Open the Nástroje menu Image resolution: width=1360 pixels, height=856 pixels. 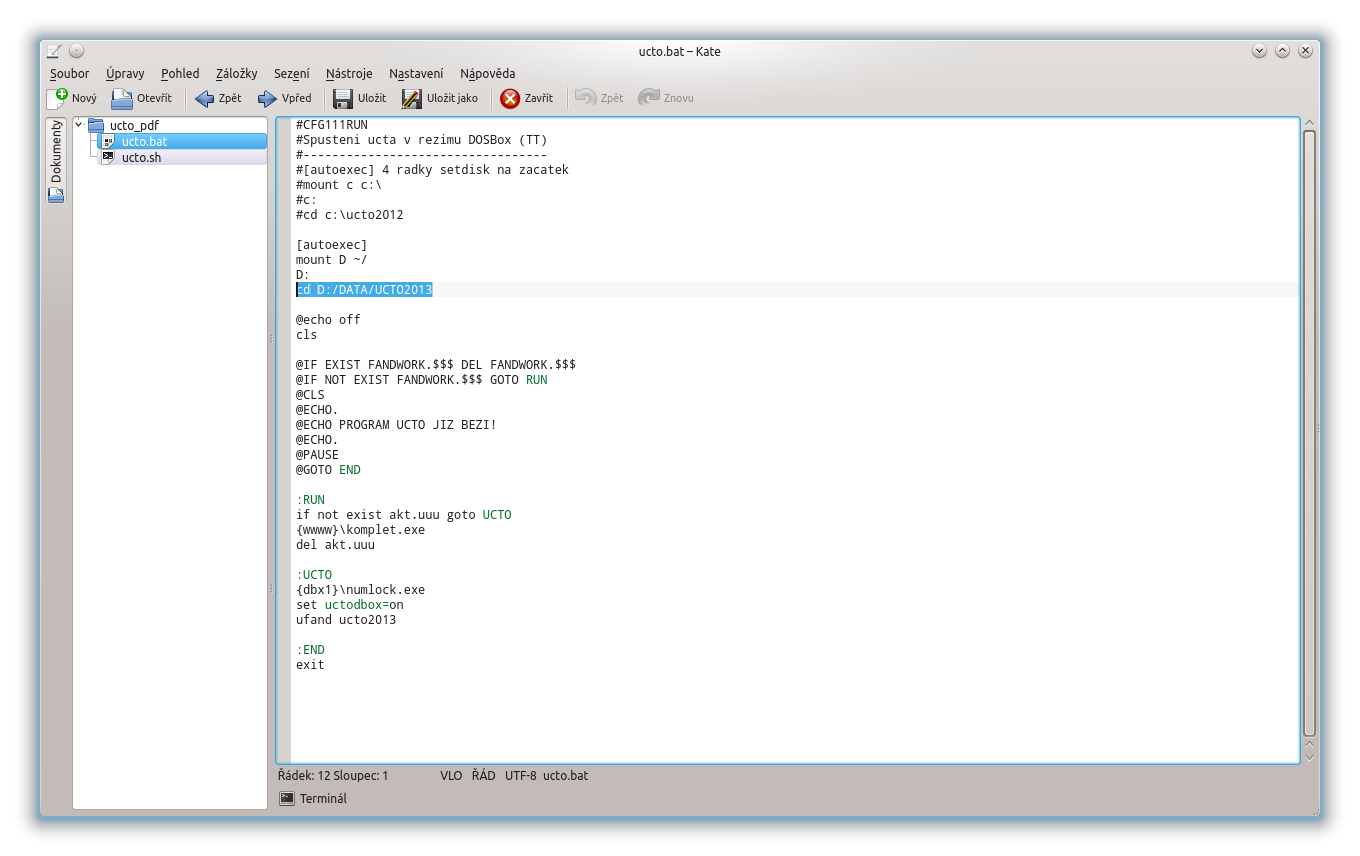coord(349,73)
